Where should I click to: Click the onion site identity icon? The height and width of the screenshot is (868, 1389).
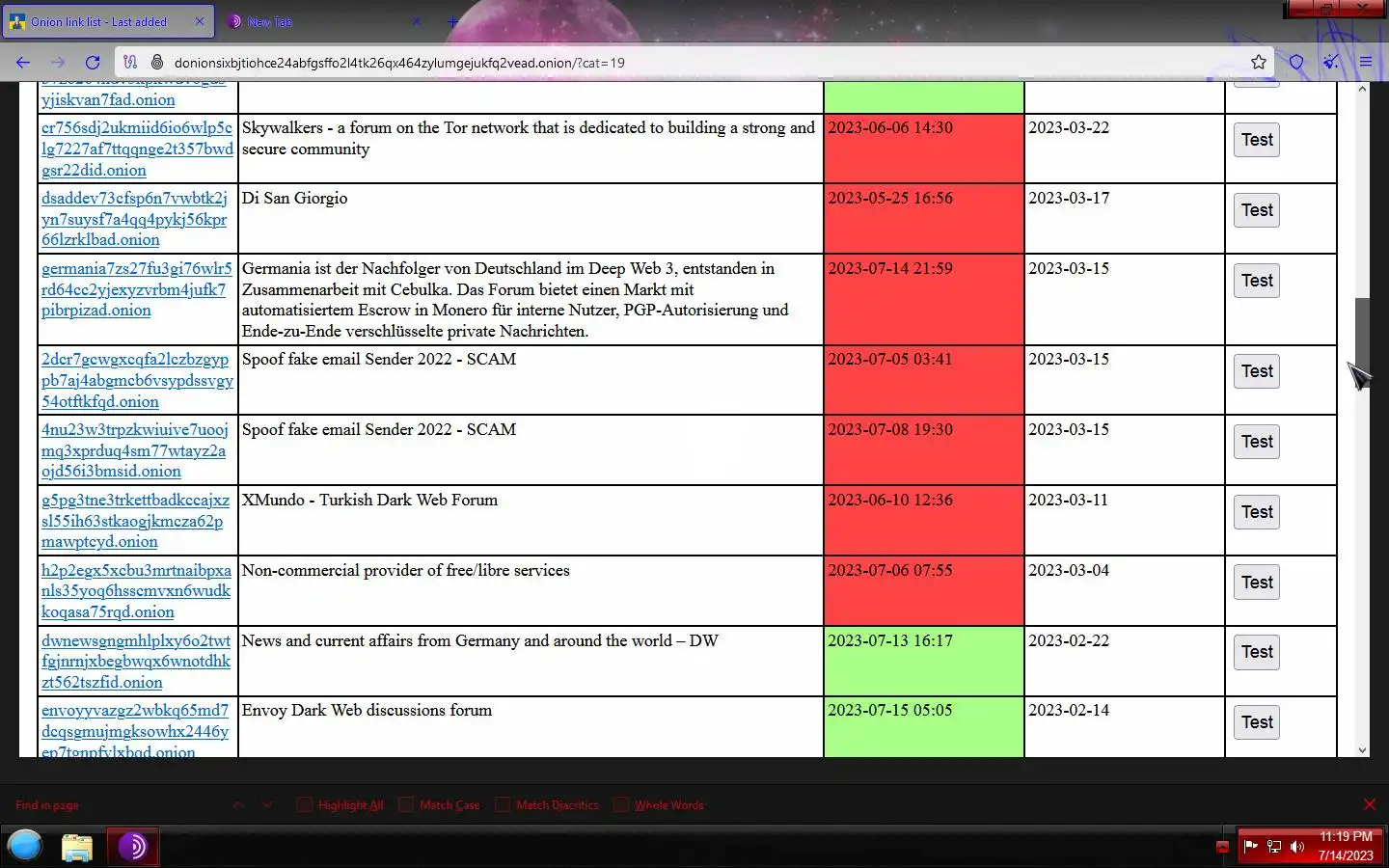point(157,63)
